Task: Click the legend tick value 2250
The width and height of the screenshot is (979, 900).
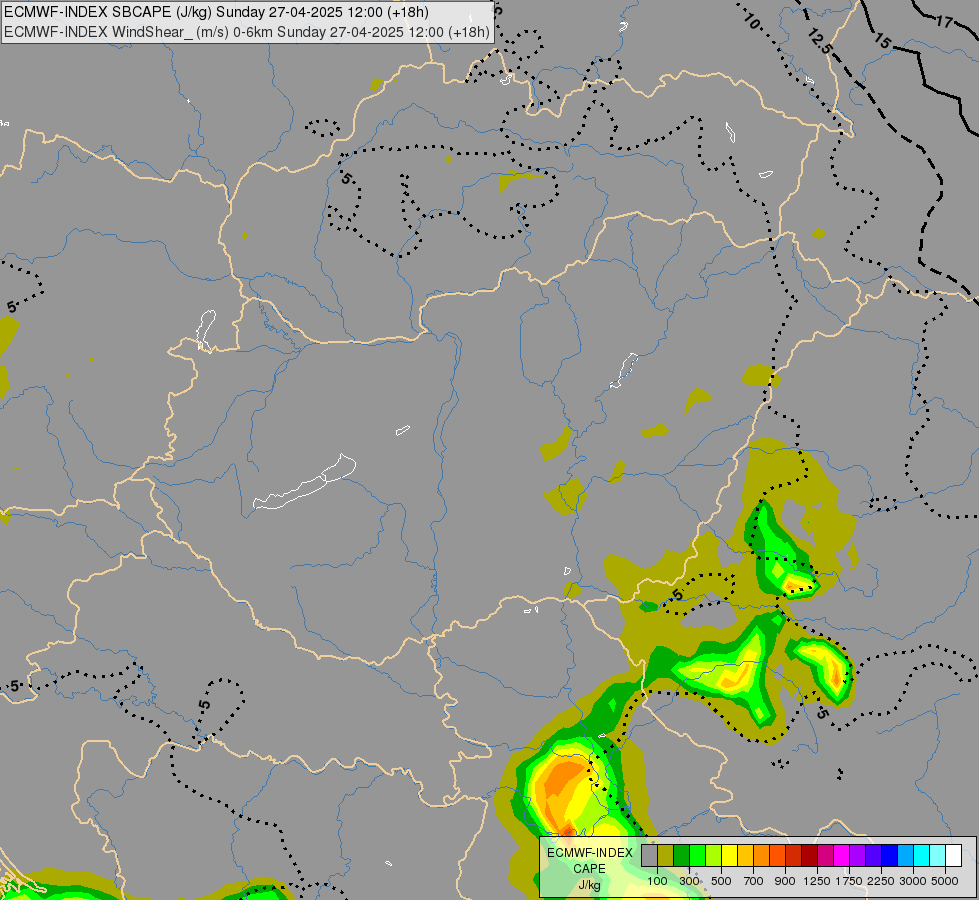Action: point(882,881)
